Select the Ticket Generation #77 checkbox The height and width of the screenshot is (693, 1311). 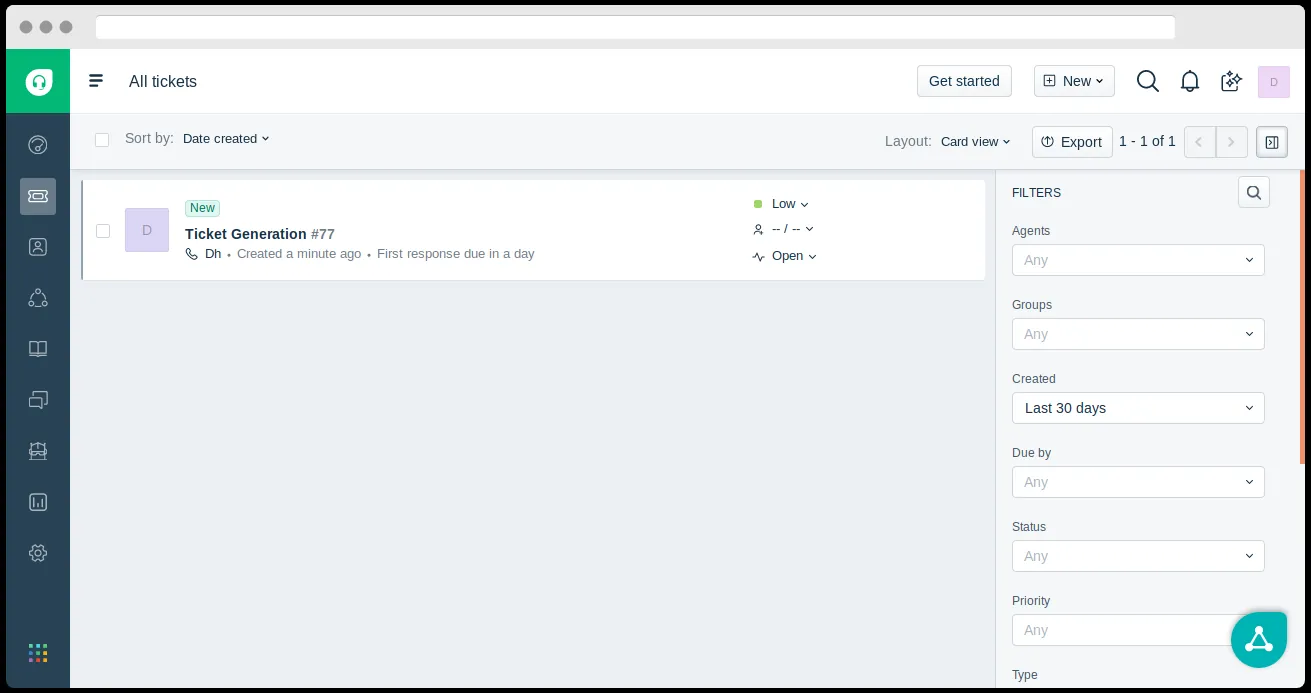click(x=103, y=231)
